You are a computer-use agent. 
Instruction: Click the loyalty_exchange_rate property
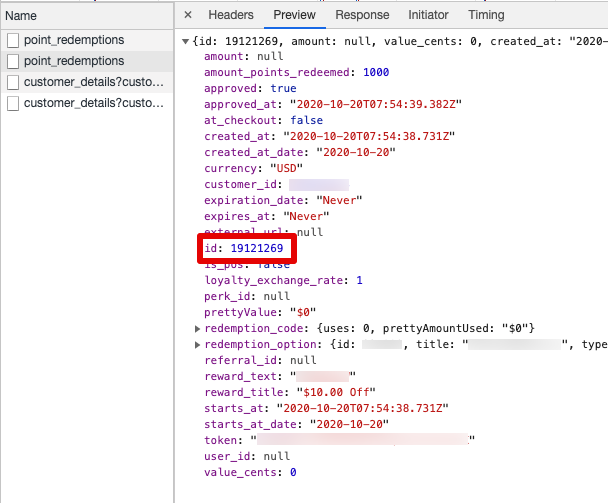pyautogui.click(x=283, y=280)
